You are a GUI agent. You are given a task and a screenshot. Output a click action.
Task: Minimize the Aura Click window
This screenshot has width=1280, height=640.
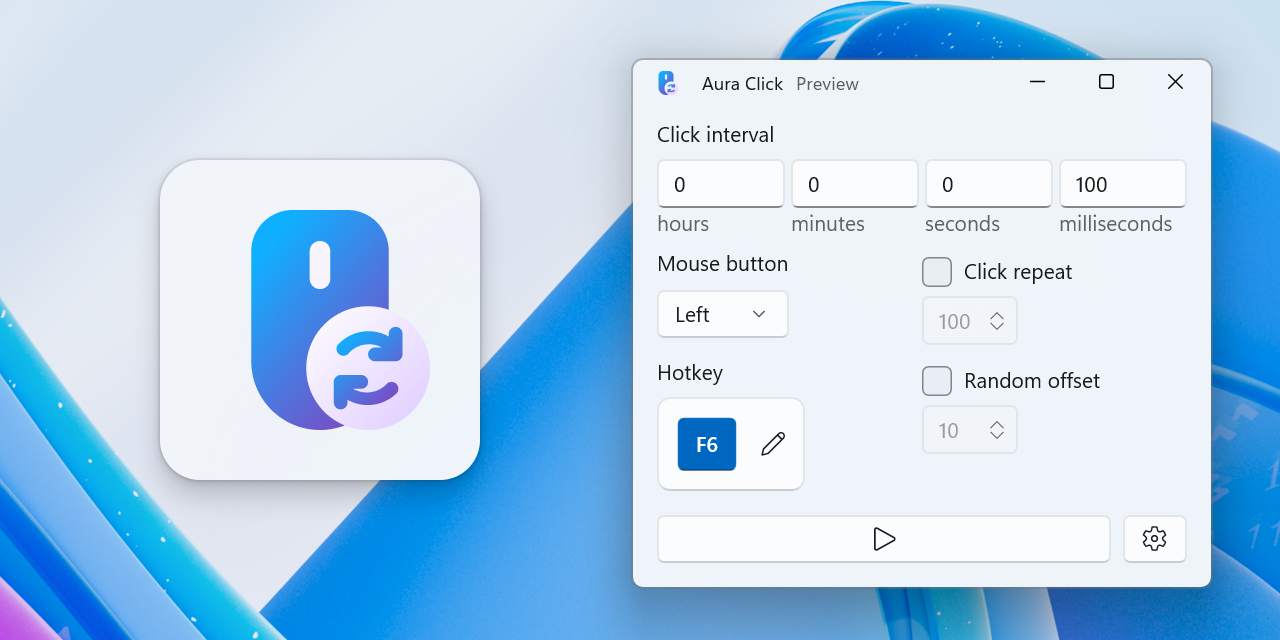(x=1038, y=82)
